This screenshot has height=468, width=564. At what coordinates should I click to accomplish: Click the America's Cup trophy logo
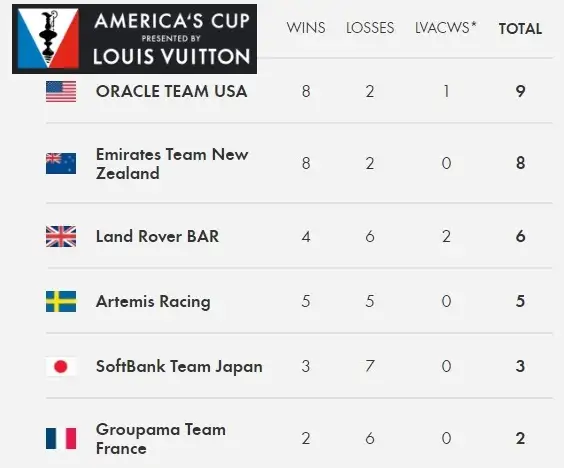pyautogui.click(x=48, y=38)
